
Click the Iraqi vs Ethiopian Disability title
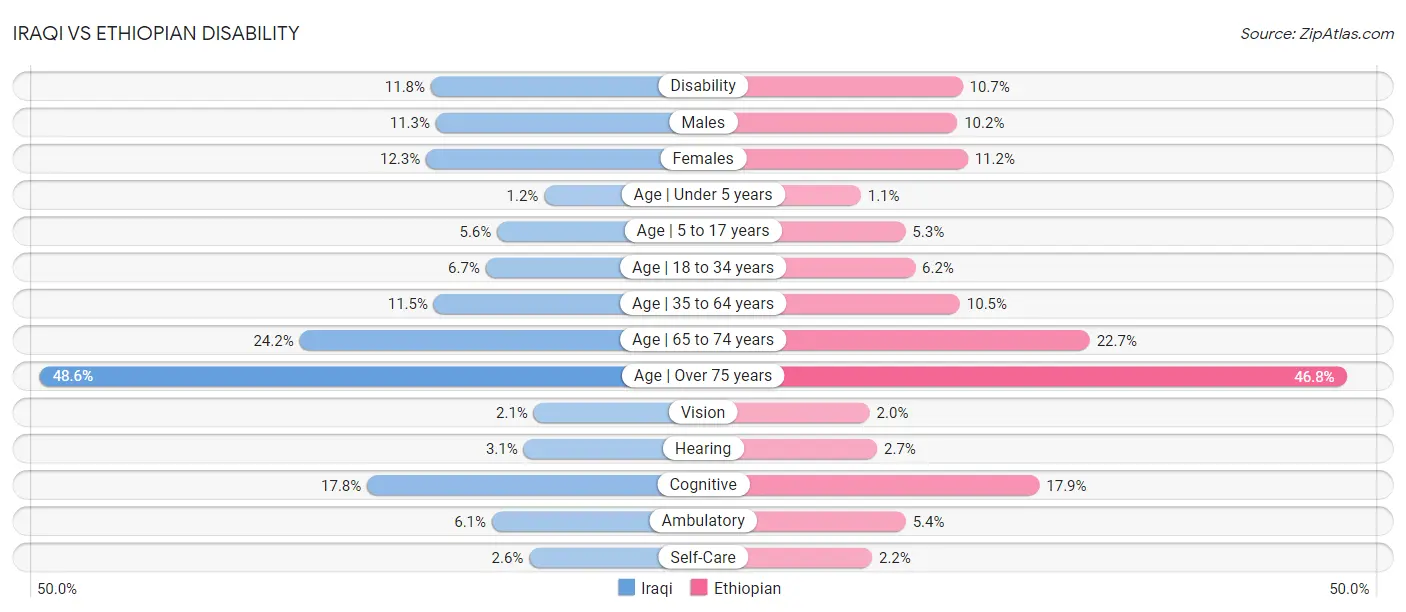click(156, 33)
